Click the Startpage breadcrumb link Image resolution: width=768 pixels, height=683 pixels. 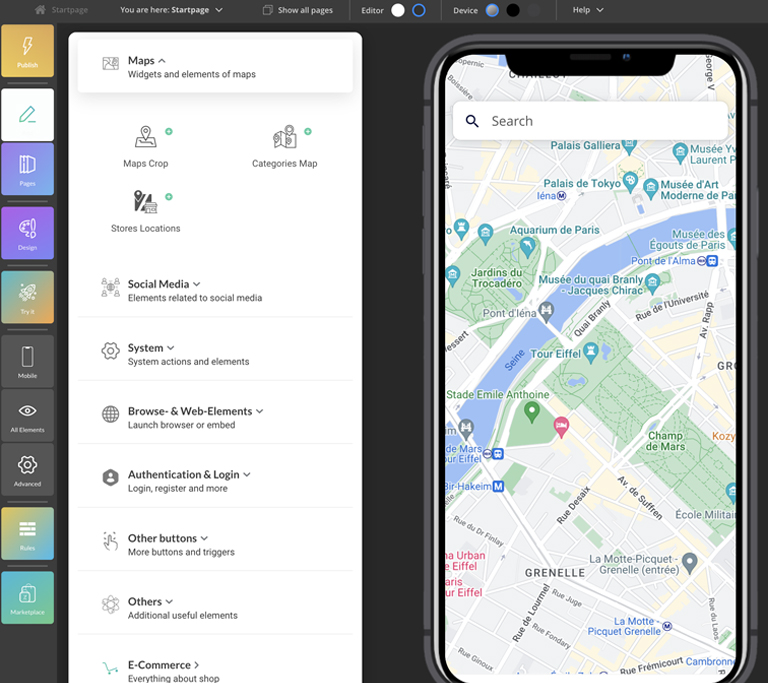pos(70,10)
